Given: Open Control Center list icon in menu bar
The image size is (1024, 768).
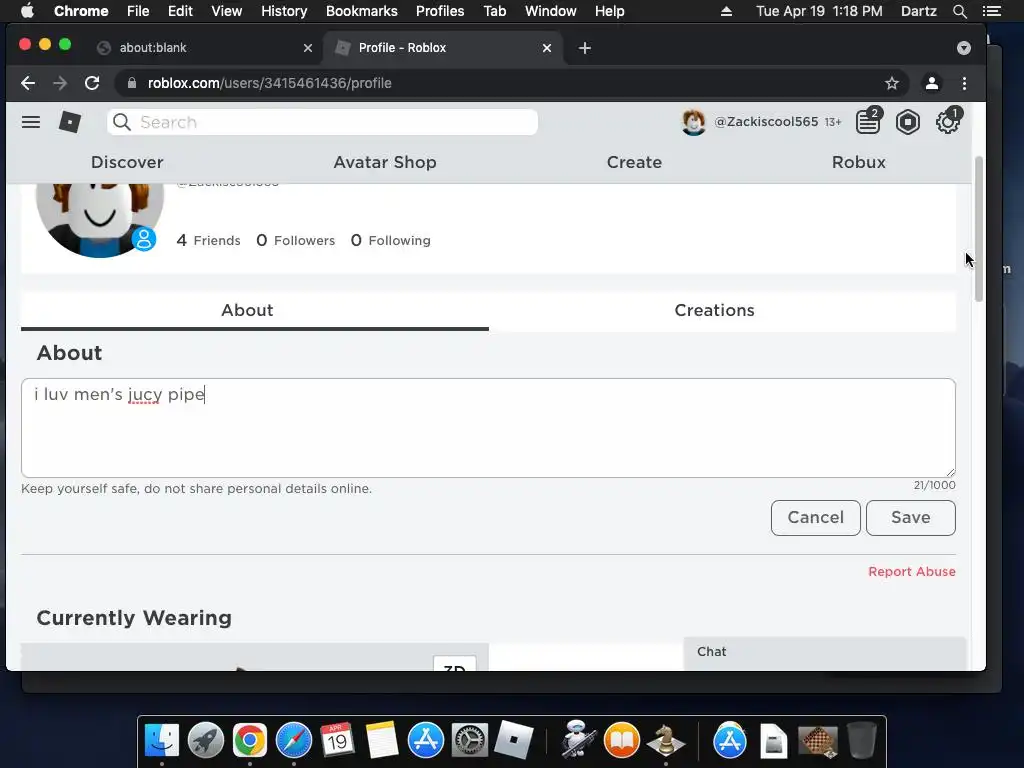Looking at the screenshot, I should click(991, 11).
